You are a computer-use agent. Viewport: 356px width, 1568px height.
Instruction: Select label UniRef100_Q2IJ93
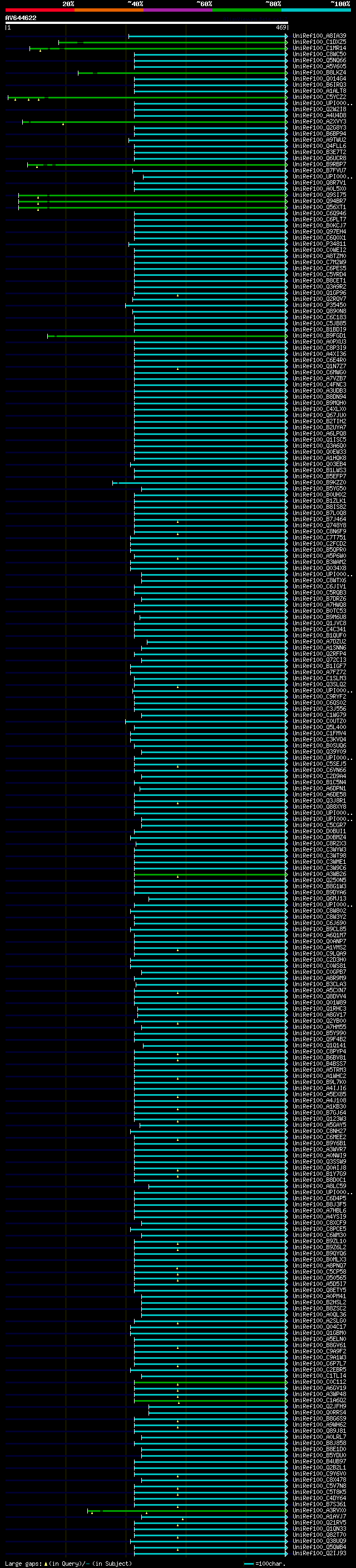click(x=319, y=1554)
